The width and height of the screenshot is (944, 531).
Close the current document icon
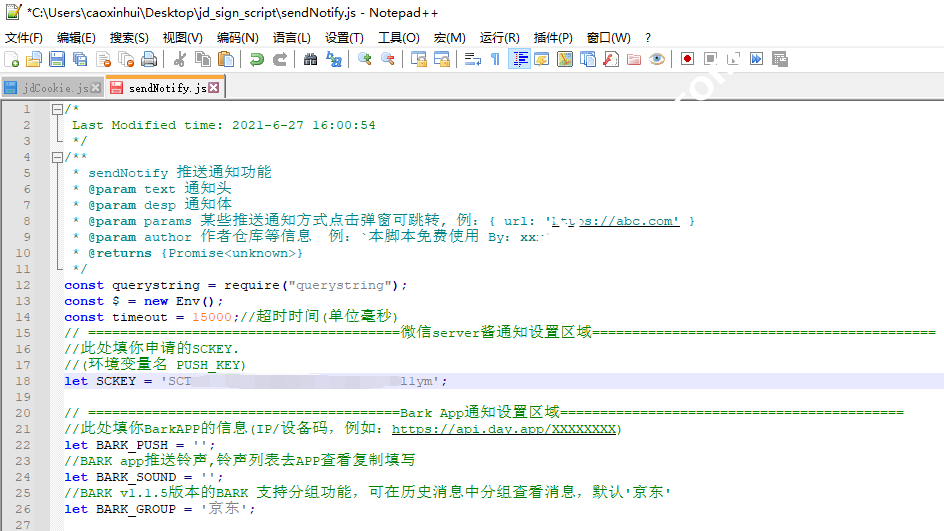point(104,59)
